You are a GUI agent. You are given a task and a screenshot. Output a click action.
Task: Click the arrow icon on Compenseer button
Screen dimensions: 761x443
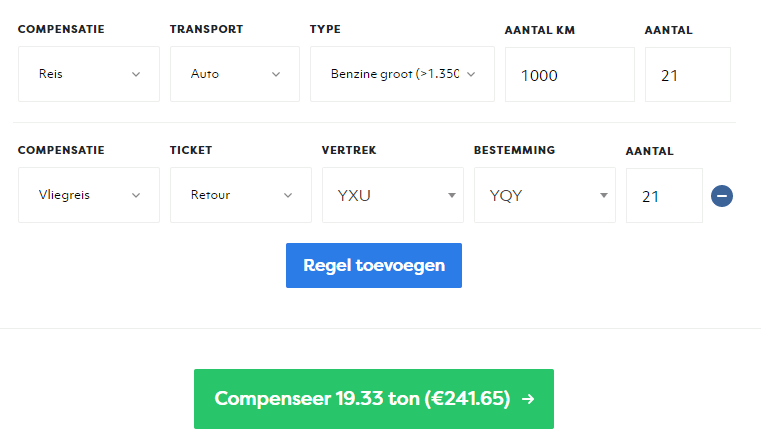coord(528,399)
